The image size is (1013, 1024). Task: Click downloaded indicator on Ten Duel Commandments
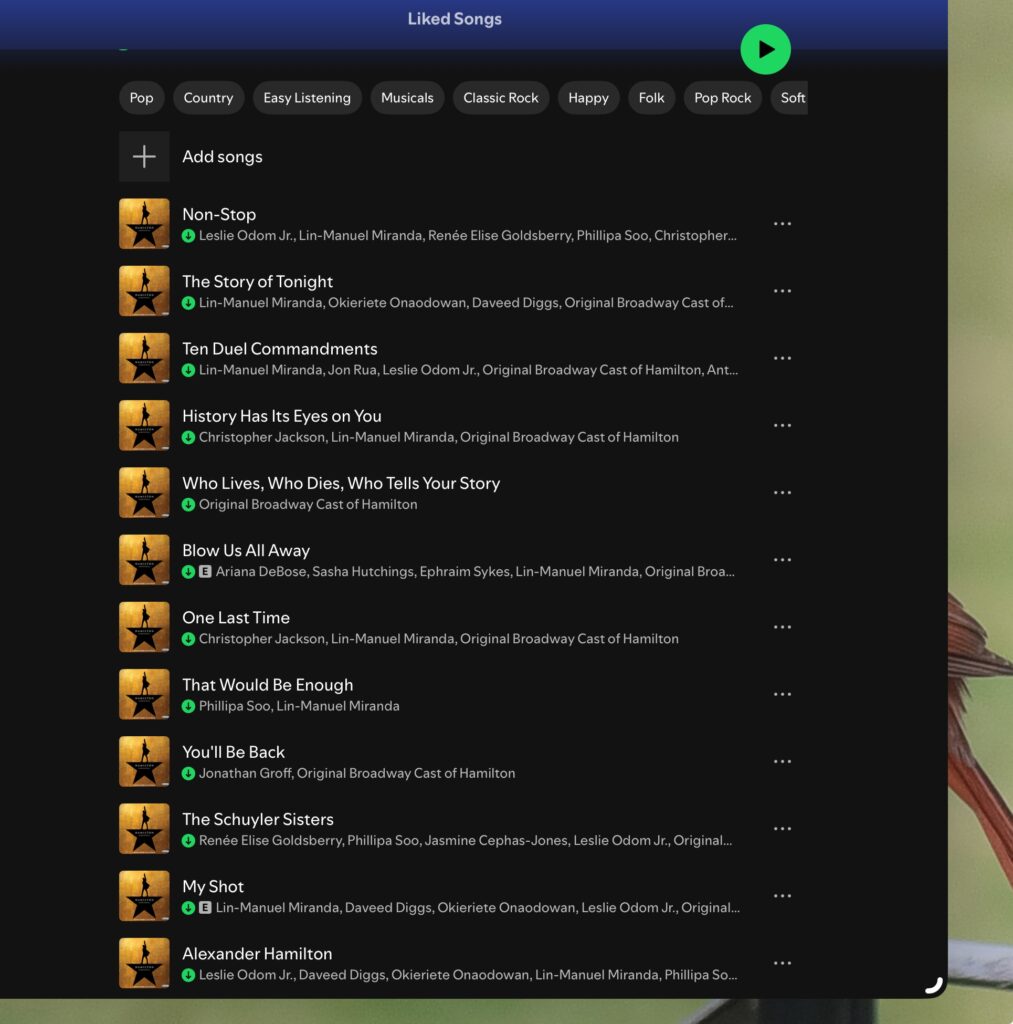coord(188,370)
